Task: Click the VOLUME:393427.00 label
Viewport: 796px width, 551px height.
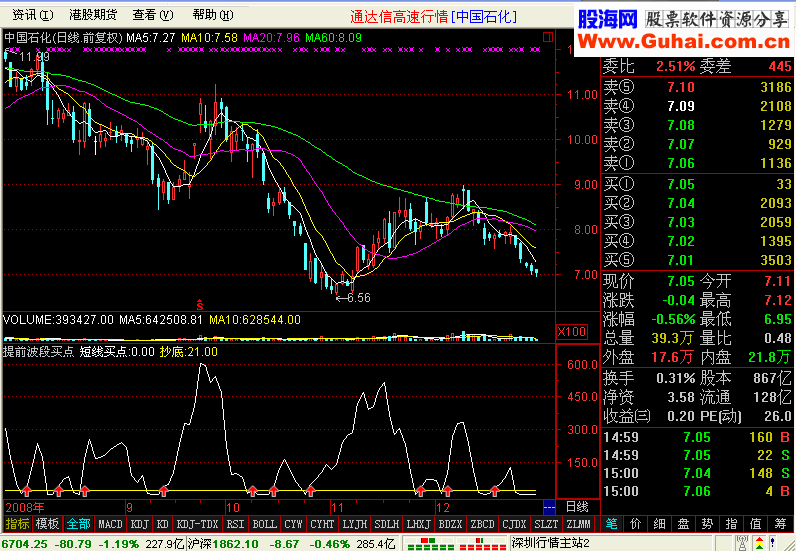Action: pyautogui.click(x=58, y=320)
